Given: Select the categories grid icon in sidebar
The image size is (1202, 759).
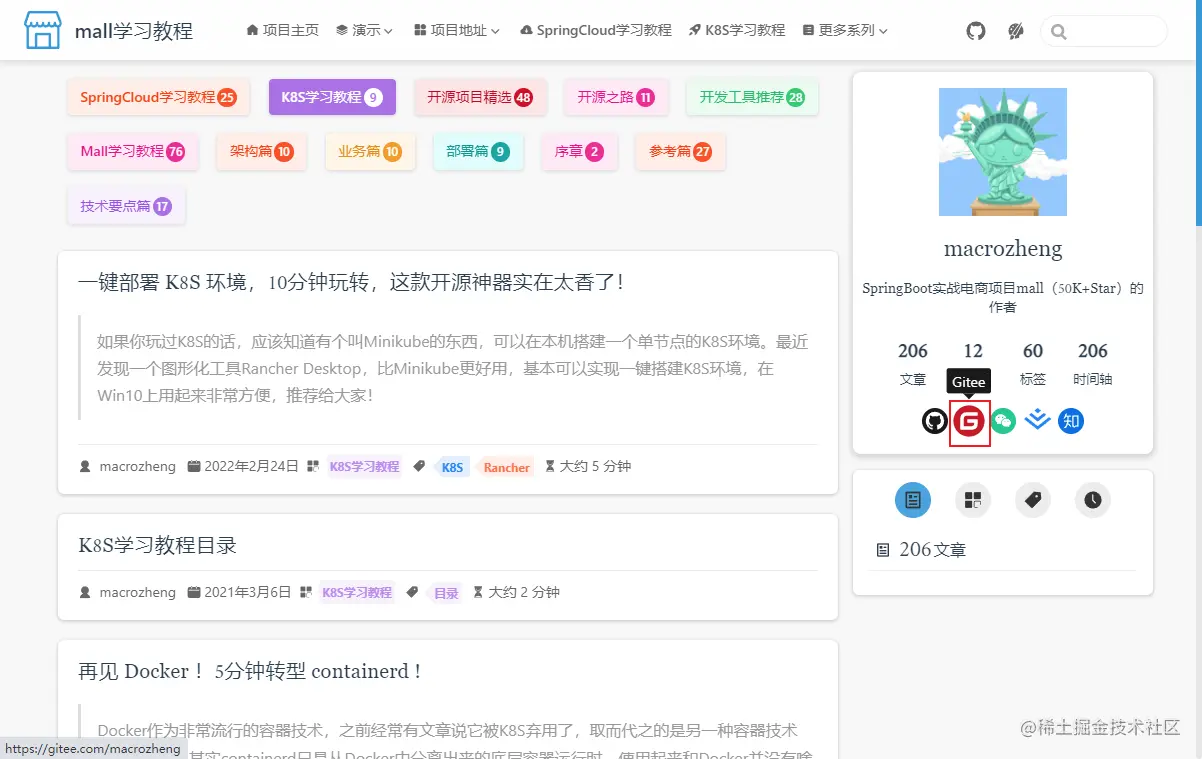Looking at the screenshot, I should click(x=973, y=500).
